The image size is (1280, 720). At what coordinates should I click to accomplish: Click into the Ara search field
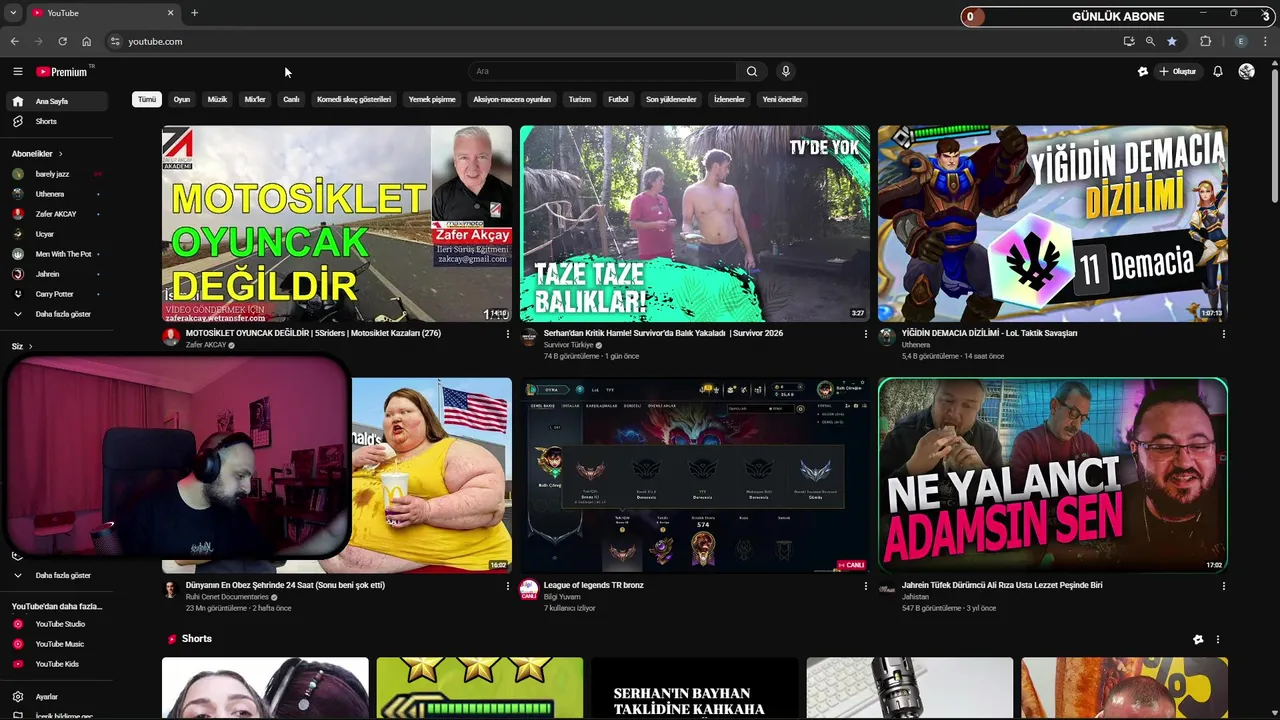pos(603,71)
